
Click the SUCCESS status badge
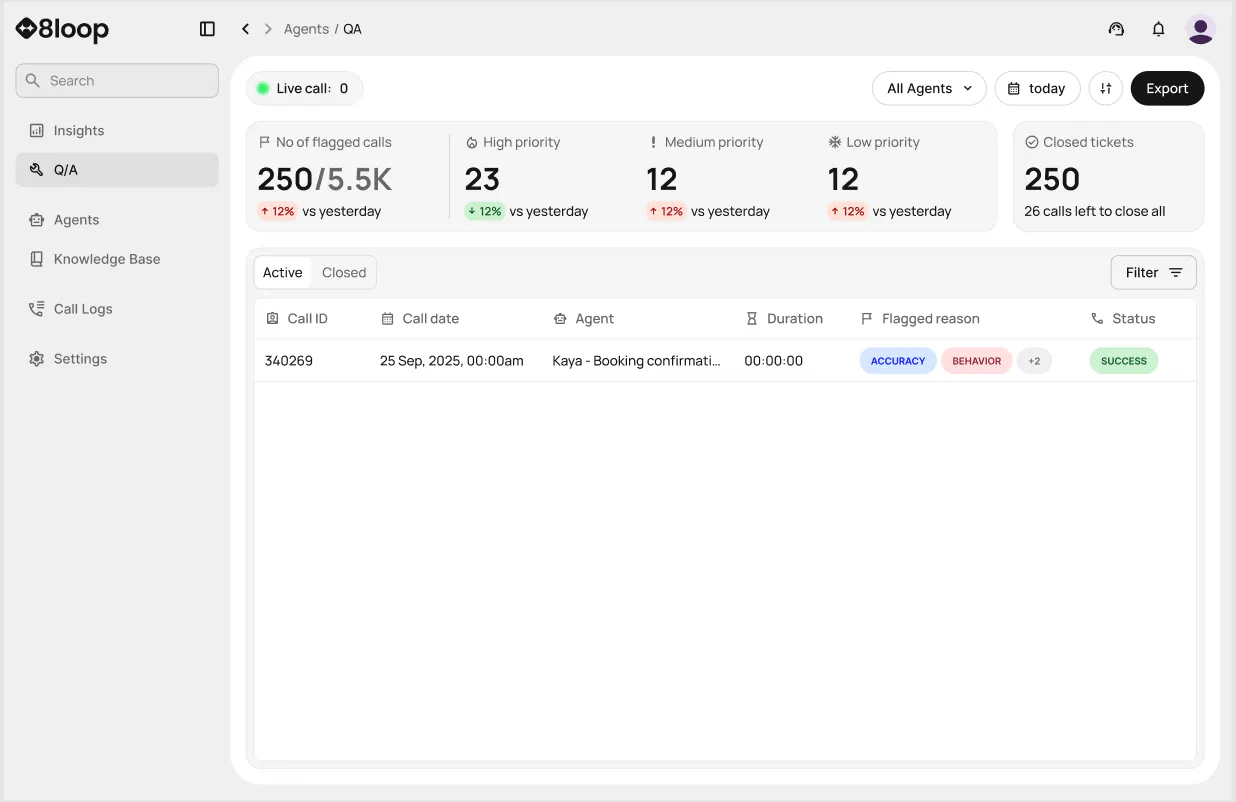pos(1124,361)
